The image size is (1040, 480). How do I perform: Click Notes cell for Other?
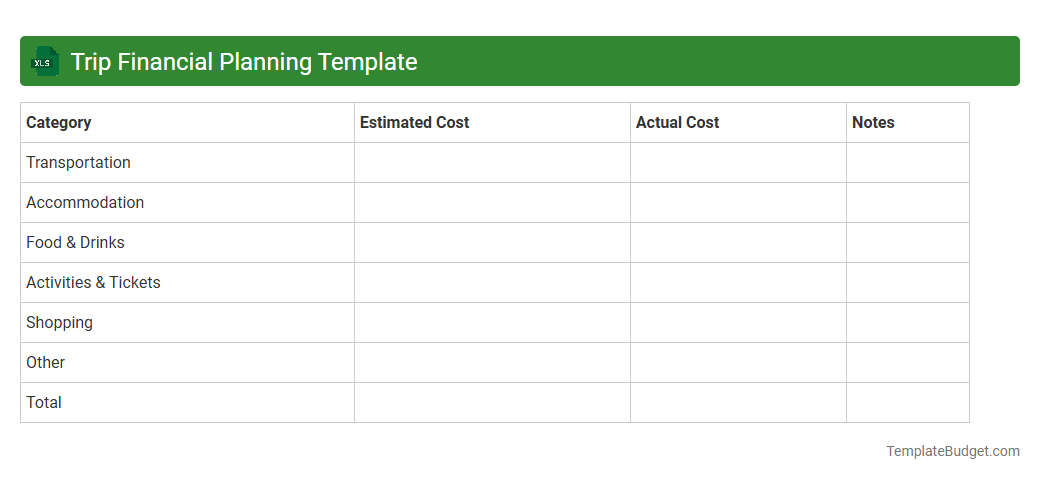pyautogui.click(x=908, y=363)
